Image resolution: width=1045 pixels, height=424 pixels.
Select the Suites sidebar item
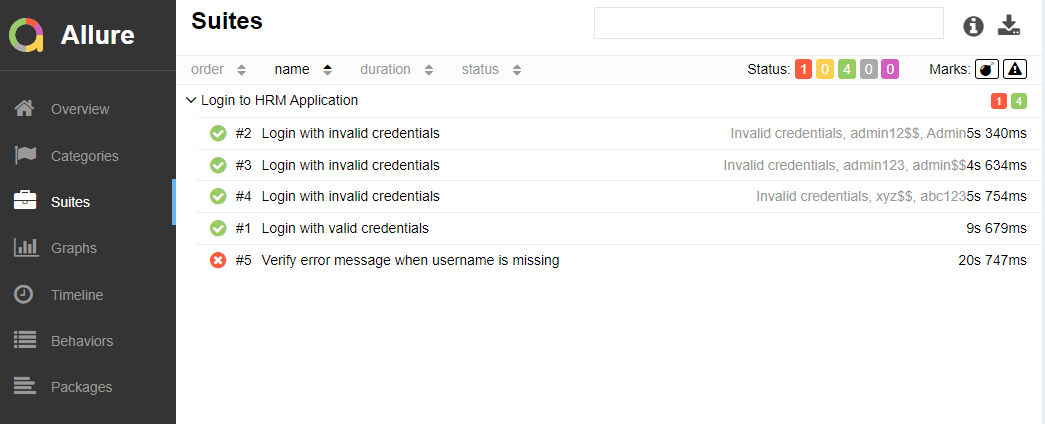coord(70,201)
